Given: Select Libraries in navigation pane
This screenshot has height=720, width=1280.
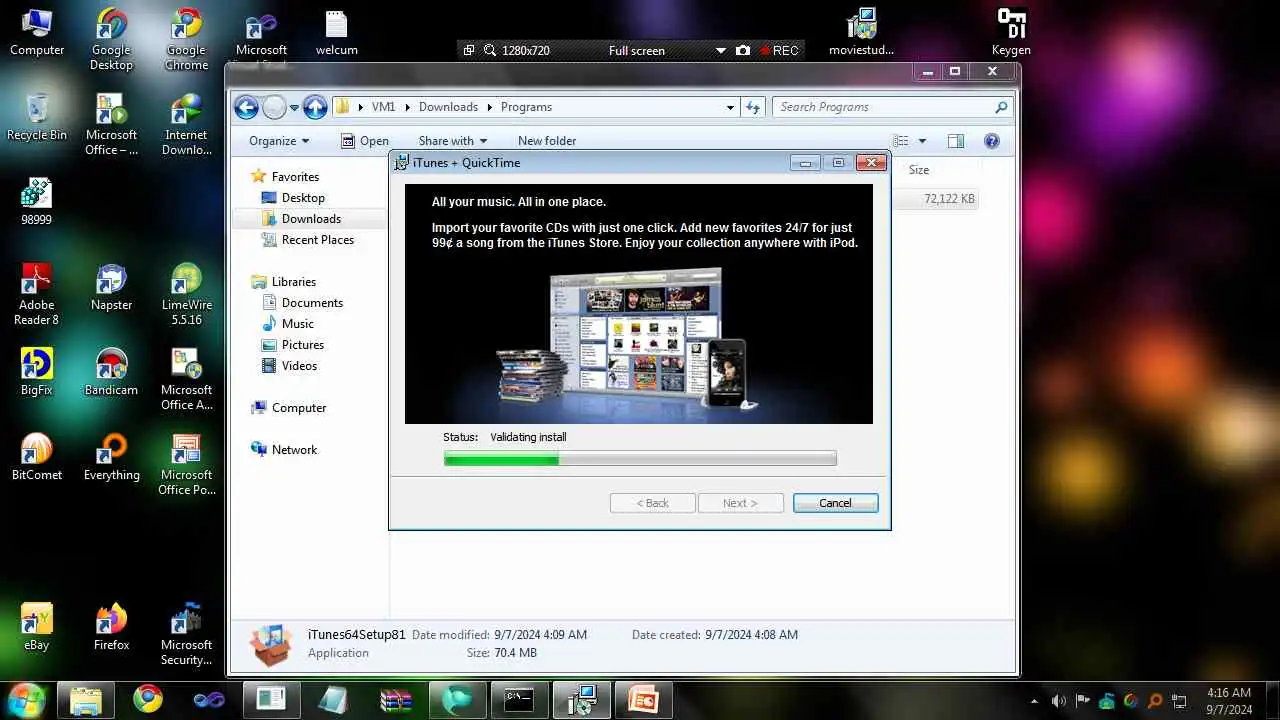Looking at the screenshot, I should click(x=284, y=282).
